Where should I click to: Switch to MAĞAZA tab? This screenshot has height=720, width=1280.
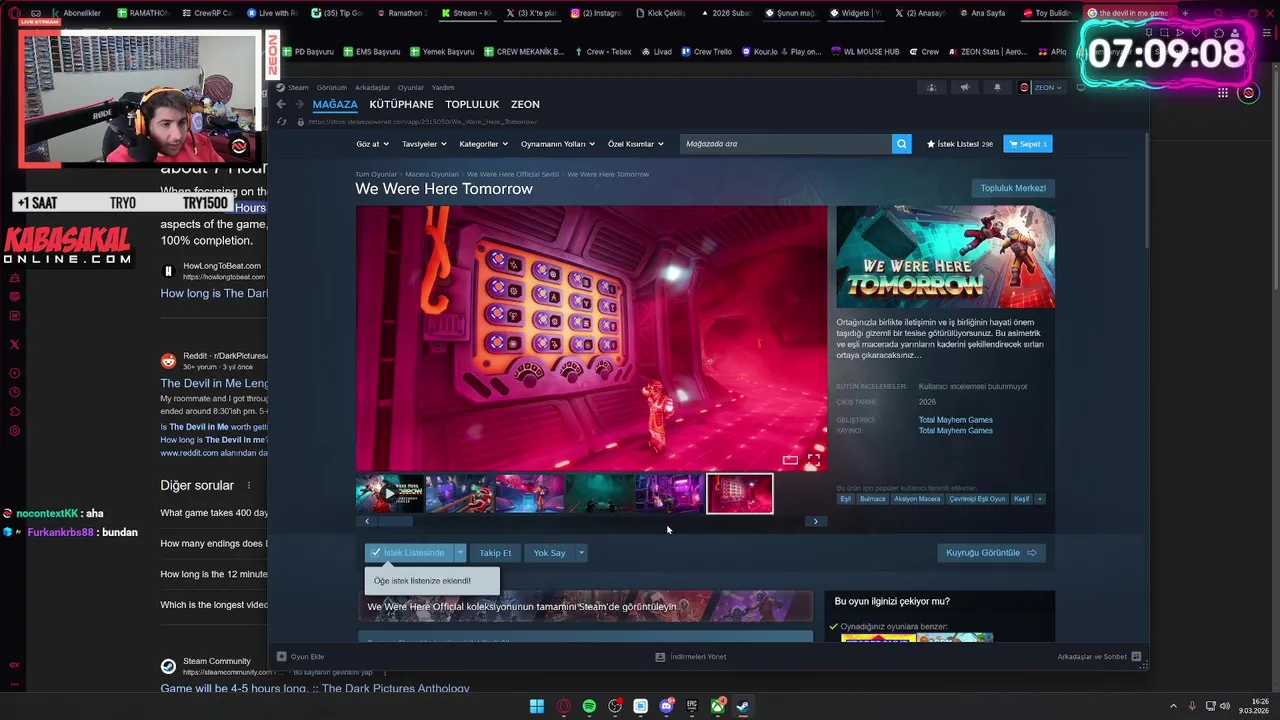point(334,104)
